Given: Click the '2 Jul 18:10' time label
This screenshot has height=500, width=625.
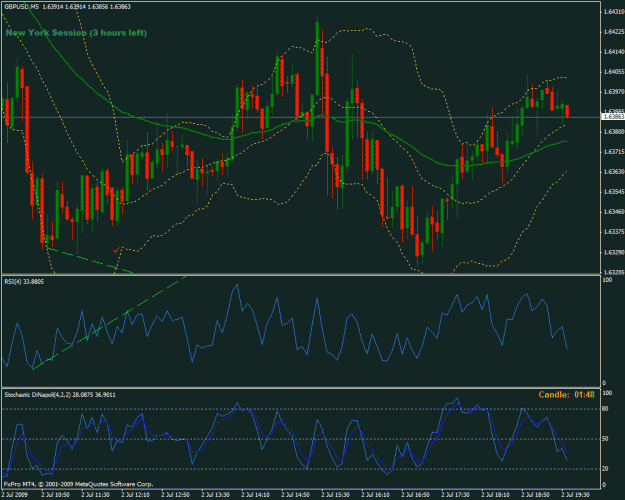Looking at the screenshot, I should pyautogui.click(x=495, y=495).
